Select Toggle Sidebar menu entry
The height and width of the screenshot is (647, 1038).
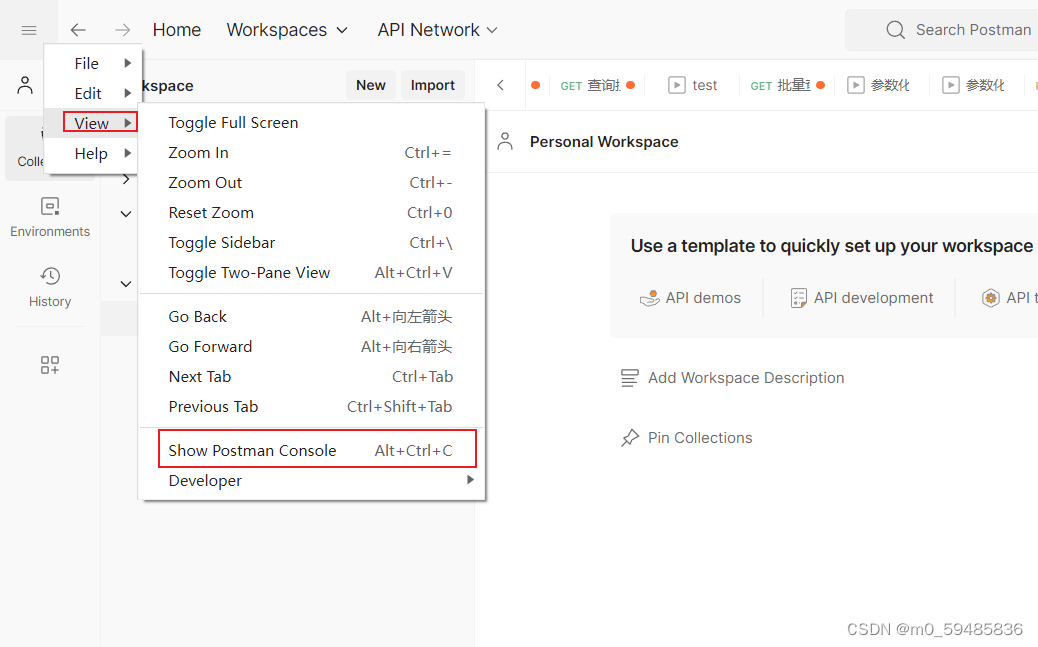coord(311,242)
